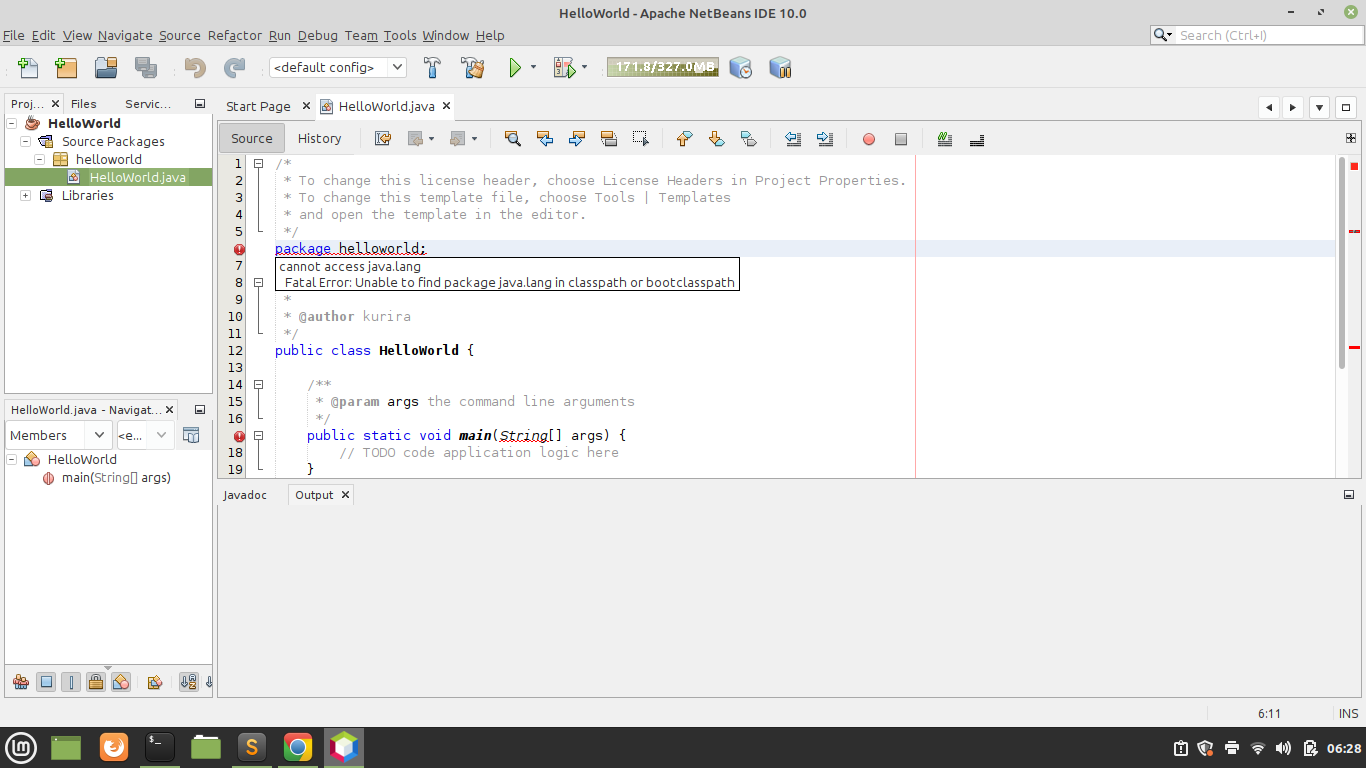This screenshot has width=1366, height=768.
Task: Stop macro recording with square icon
Action: click(901, 139)
